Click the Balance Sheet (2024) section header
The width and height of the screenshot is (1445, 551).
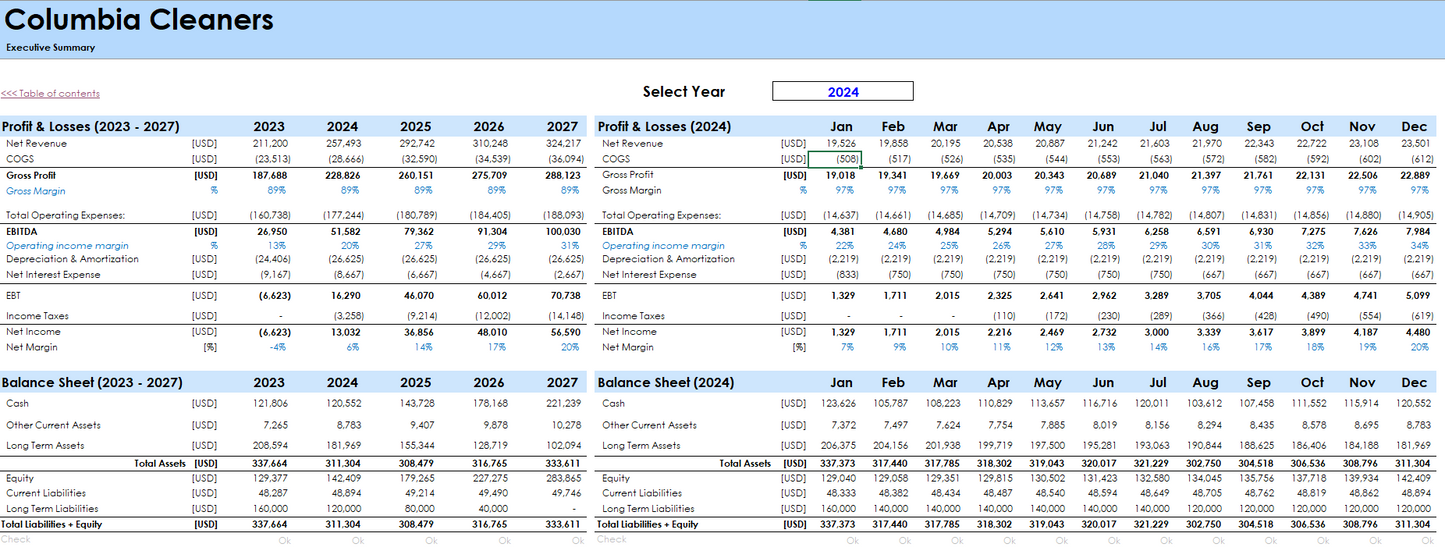(x=665, y=383)
